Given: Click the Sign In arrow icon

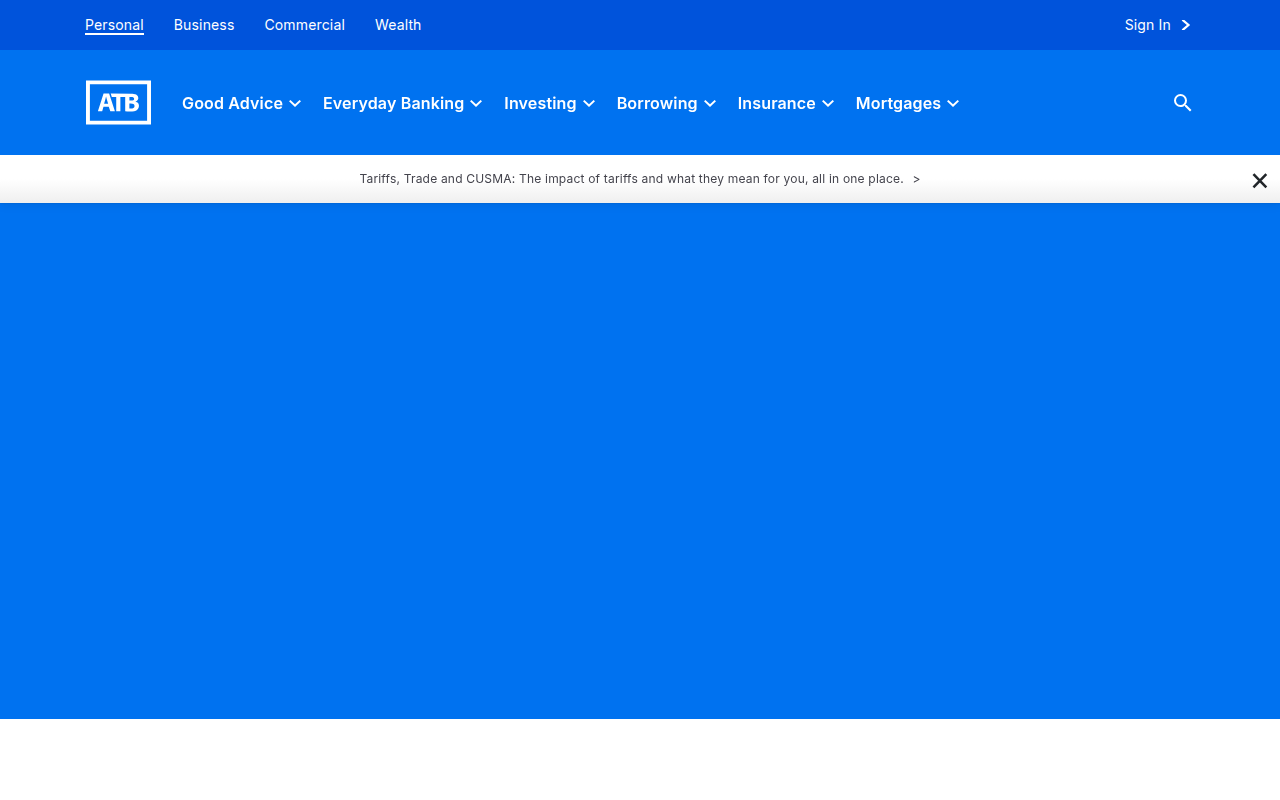Looking at the screenshot, I should 1185,25.
